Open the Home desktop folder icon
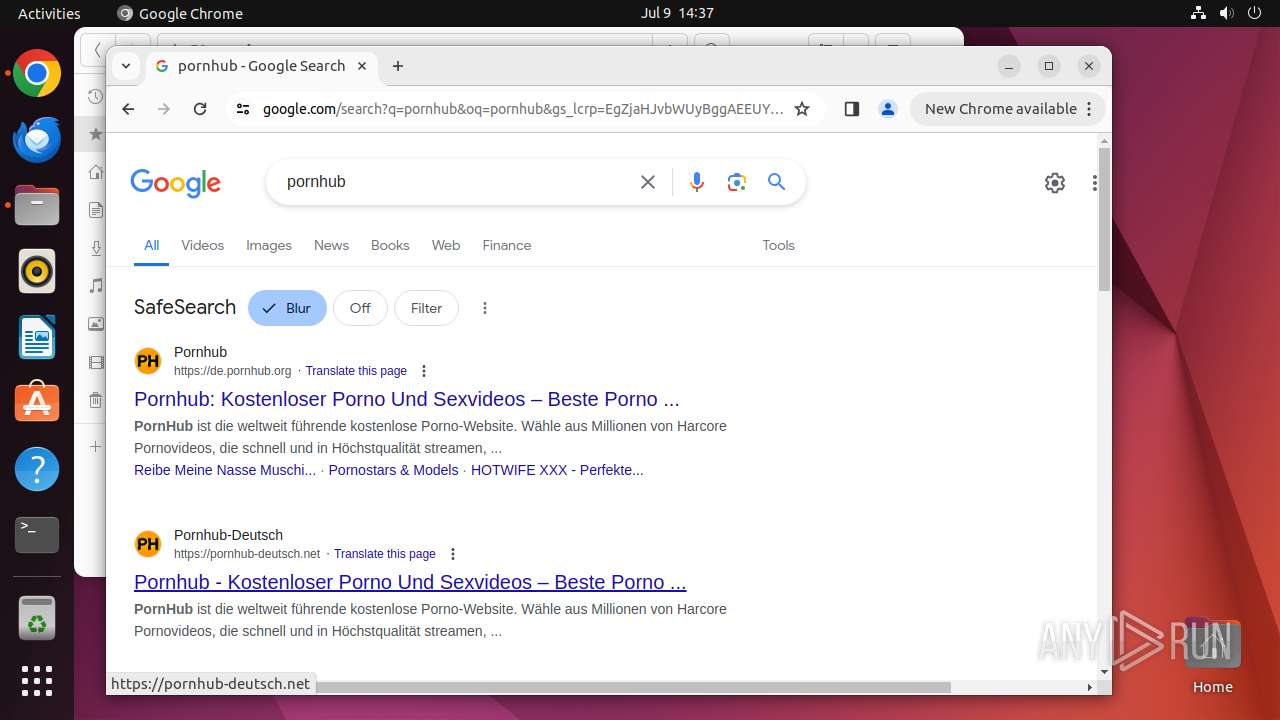Viewport: 1280px width, 720px height. (x=1212, y=657)
